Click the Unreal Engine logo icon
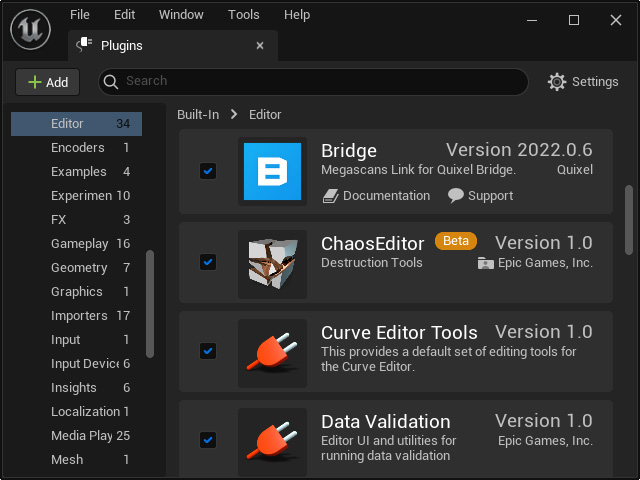This screenshot has width=640, height=480. tap(31, 30)
